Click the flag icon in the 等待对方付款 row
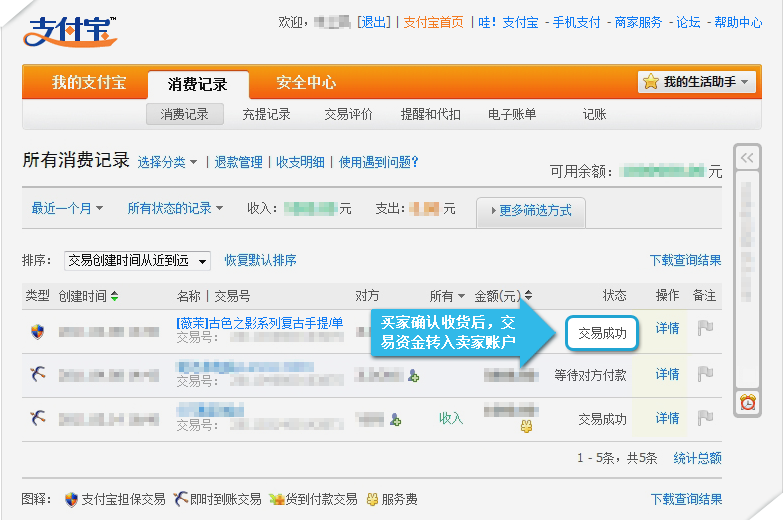This screenshot has height=520, width=783. 705,374
